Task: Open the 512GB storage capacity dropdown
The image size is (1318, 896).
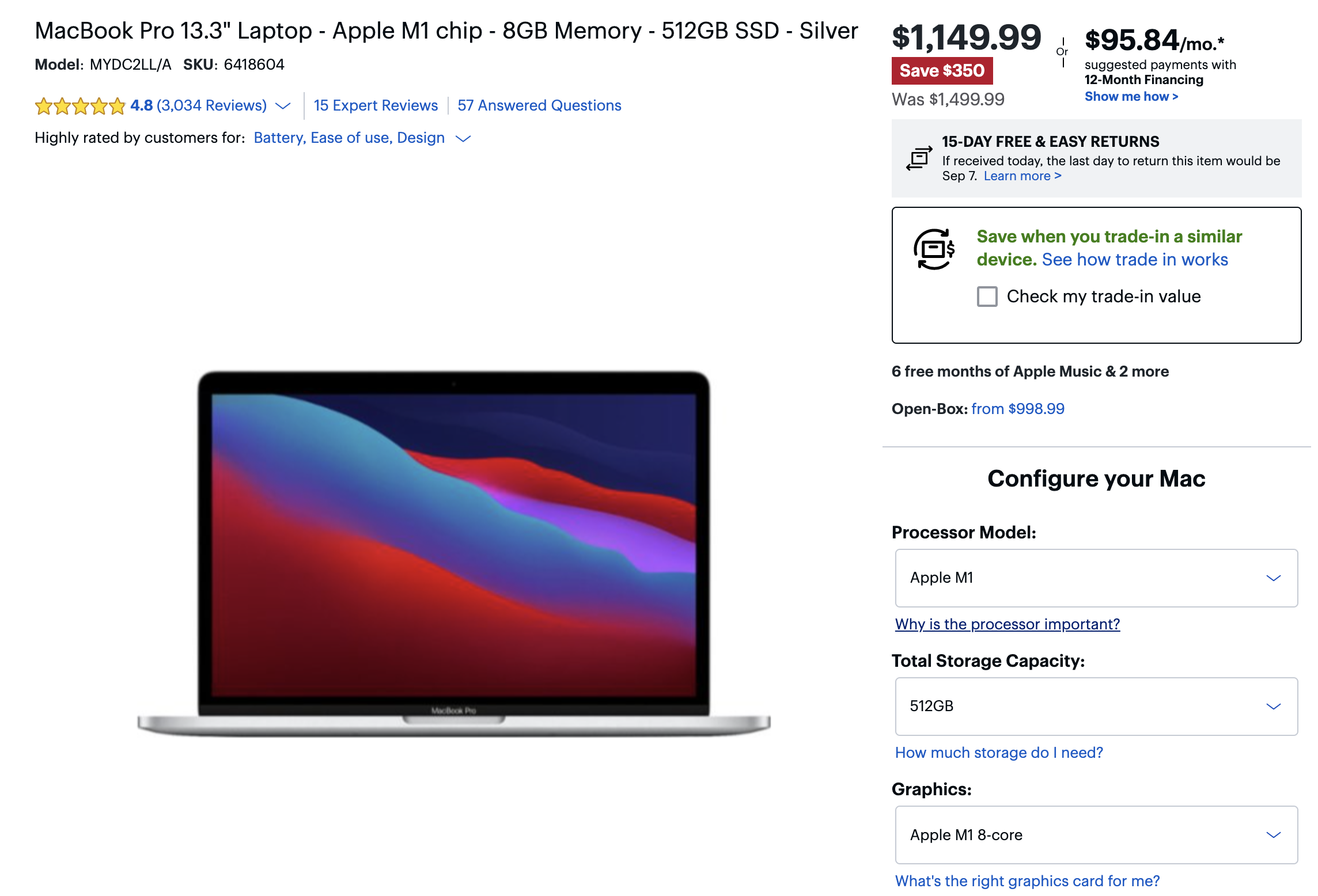Action: [x=1096, y=707]
